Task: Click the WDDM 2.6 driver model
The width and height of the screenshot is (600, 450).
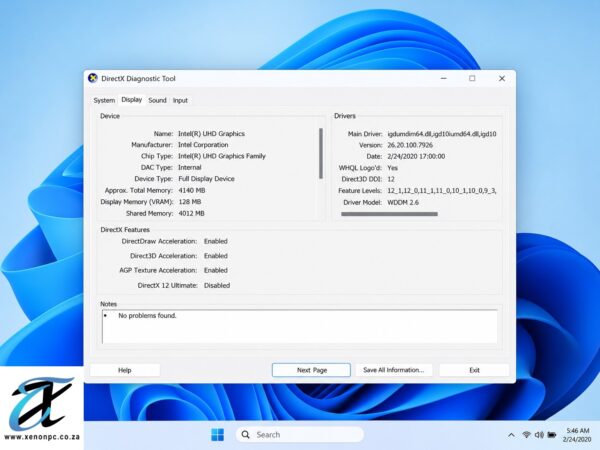Action: click(403, 202)
